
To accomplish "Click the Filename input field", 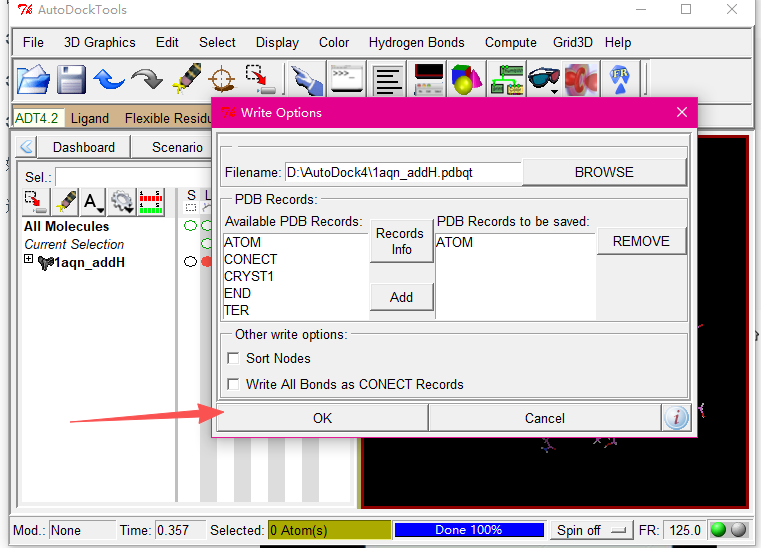I will [x=402, y=172].
